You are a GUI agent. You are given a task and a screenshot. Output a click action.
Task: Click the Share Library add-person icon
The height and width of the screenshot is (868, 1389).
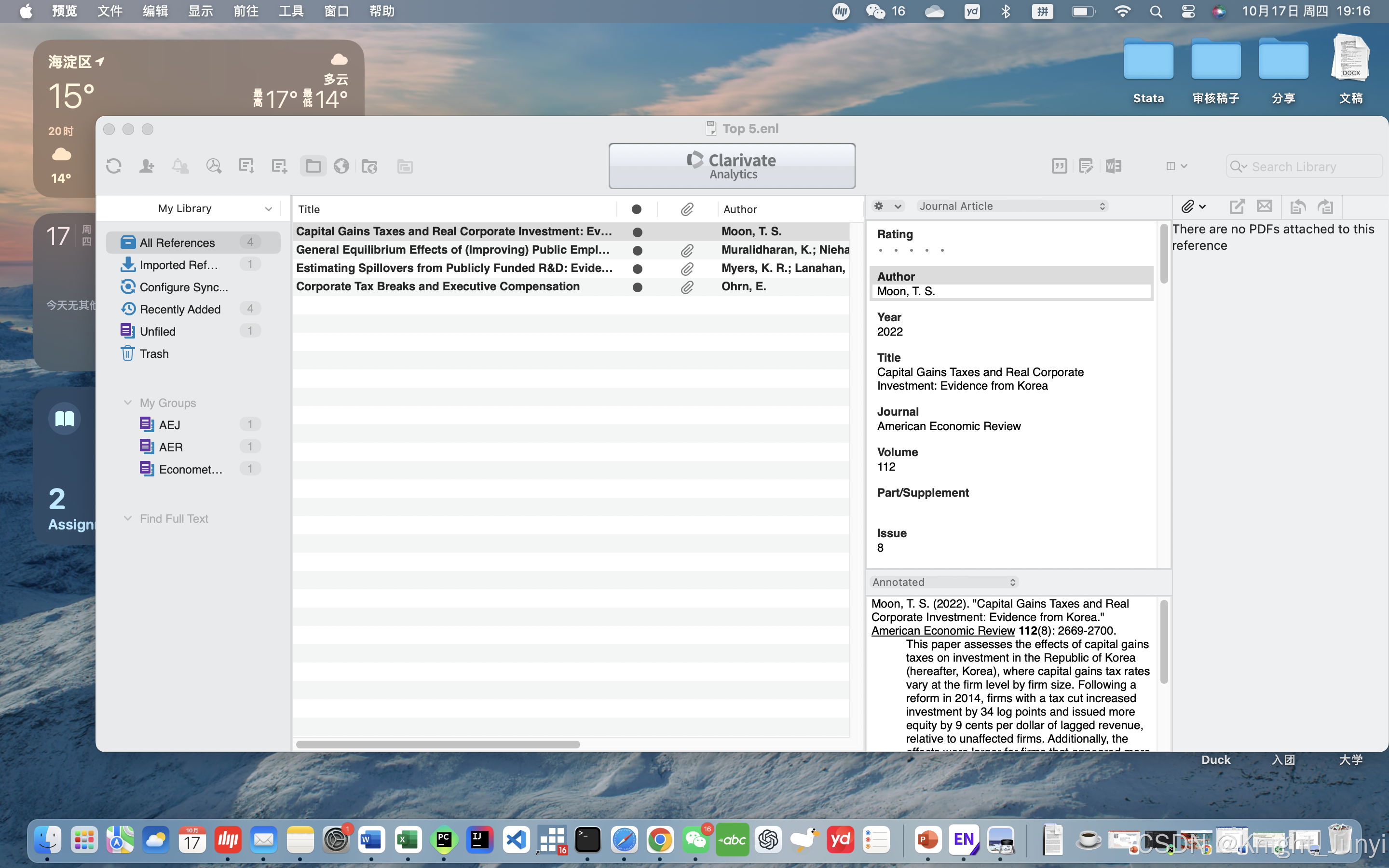(x=147, y=166)
